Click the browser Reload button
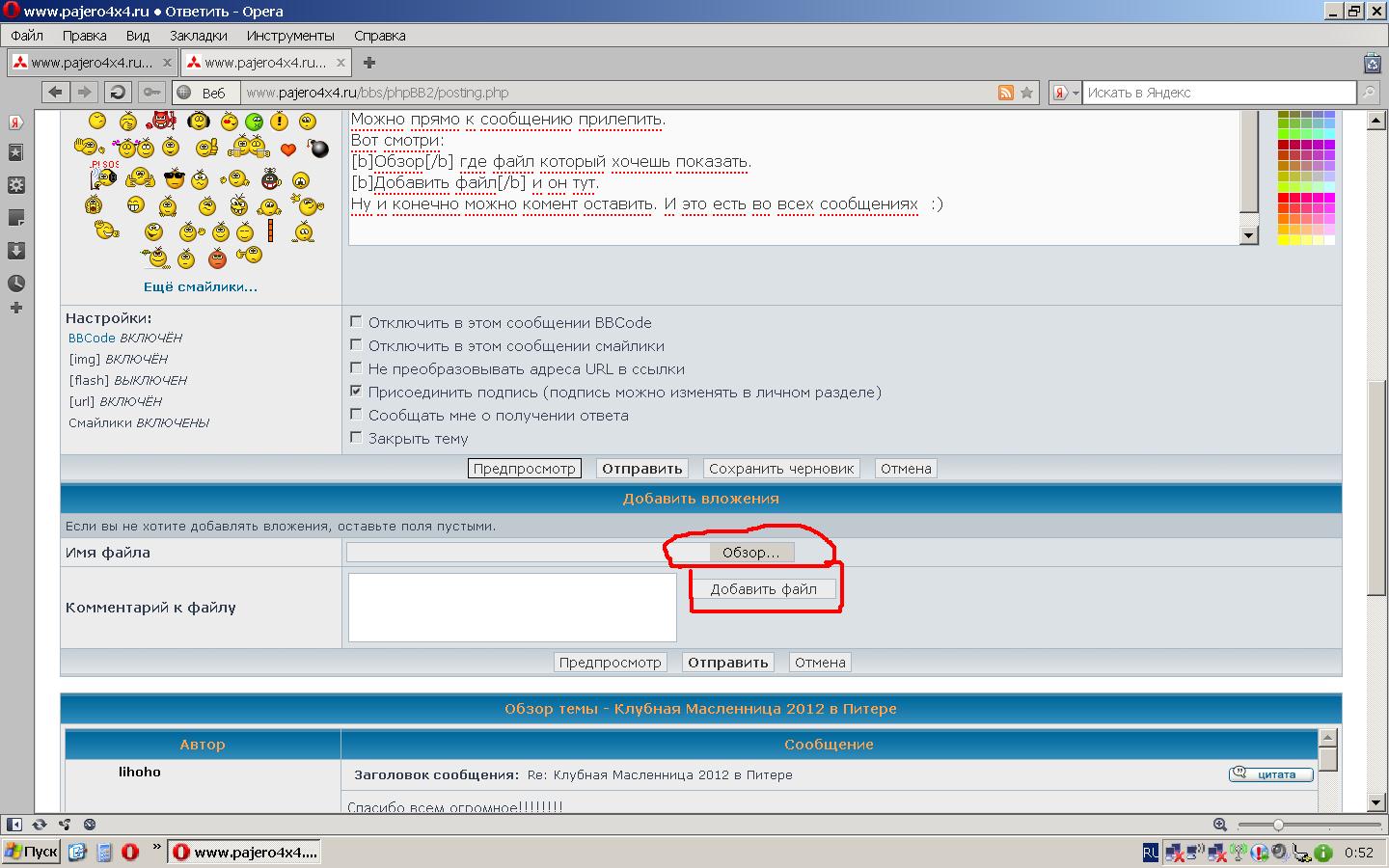Image resolution: width=1389 pixels, height=868 pixels. (118, 93)
